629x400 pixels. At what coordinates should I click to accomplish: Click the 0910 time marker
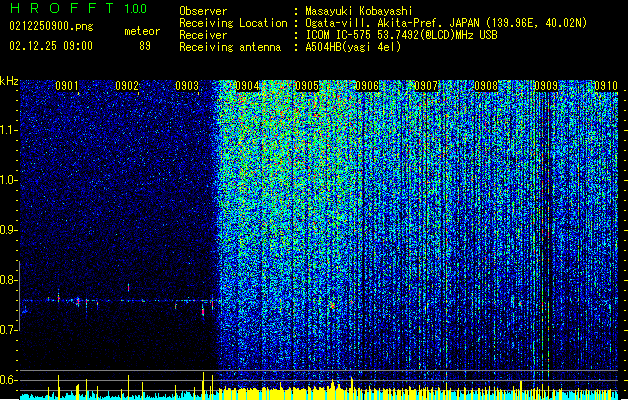pyautogui.click(x=606, y=86)
